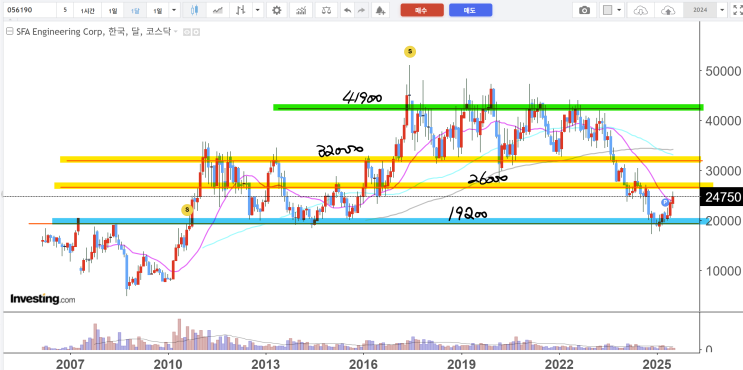Screen dimensions: 743x370
Task: Click the second small legend icon
Action: [196, 32]
